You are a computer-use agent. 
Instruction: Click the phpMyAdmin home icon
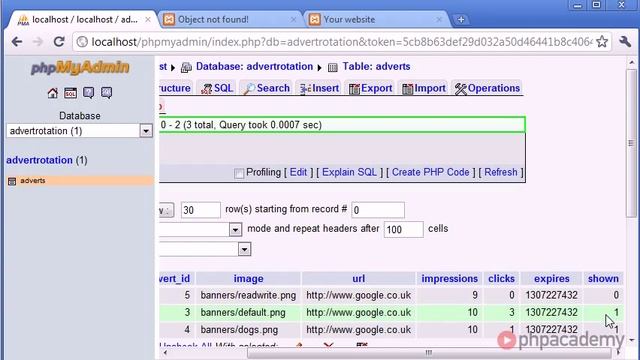click(x=53, y=93)
